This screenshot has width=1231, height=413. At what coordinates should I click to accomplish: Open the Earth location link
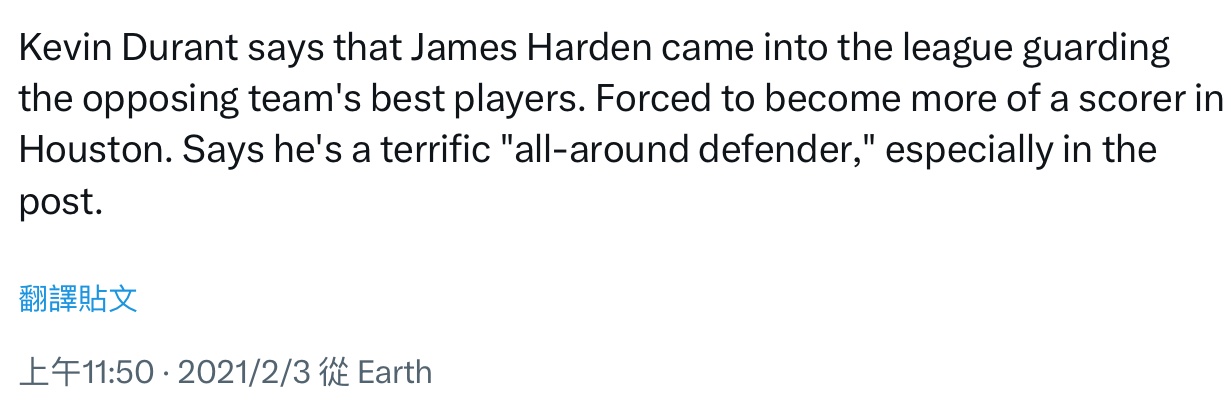click(394, 373)
